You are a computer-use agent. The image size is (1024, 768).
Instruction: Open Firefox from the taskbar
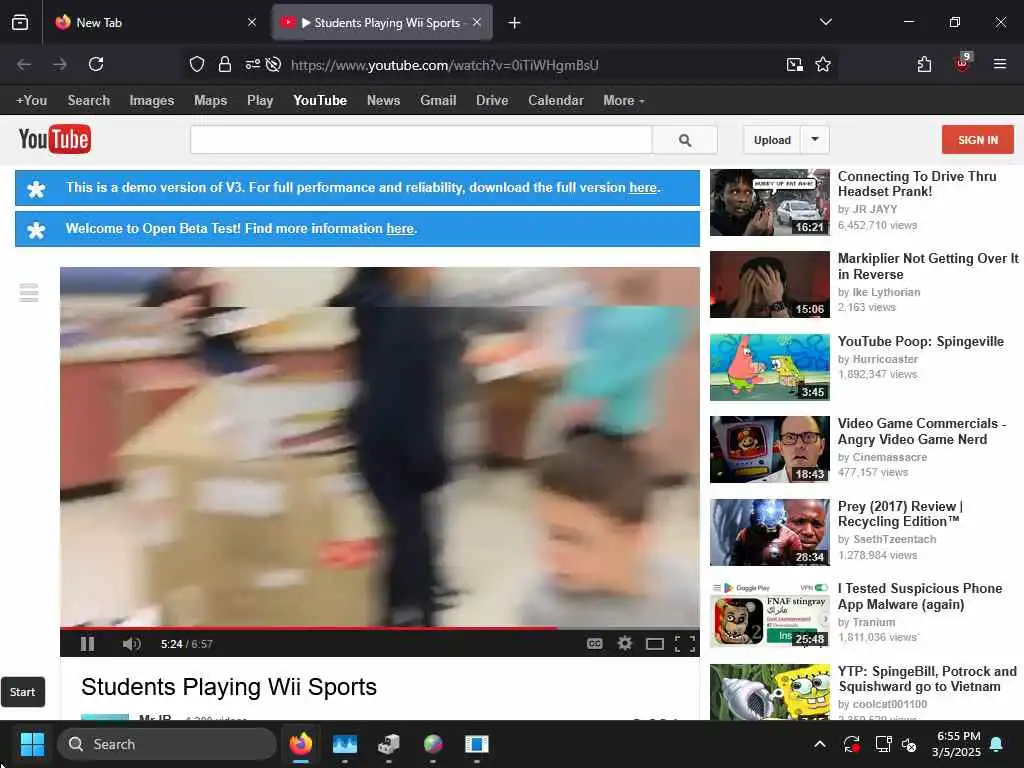(301, 744)
